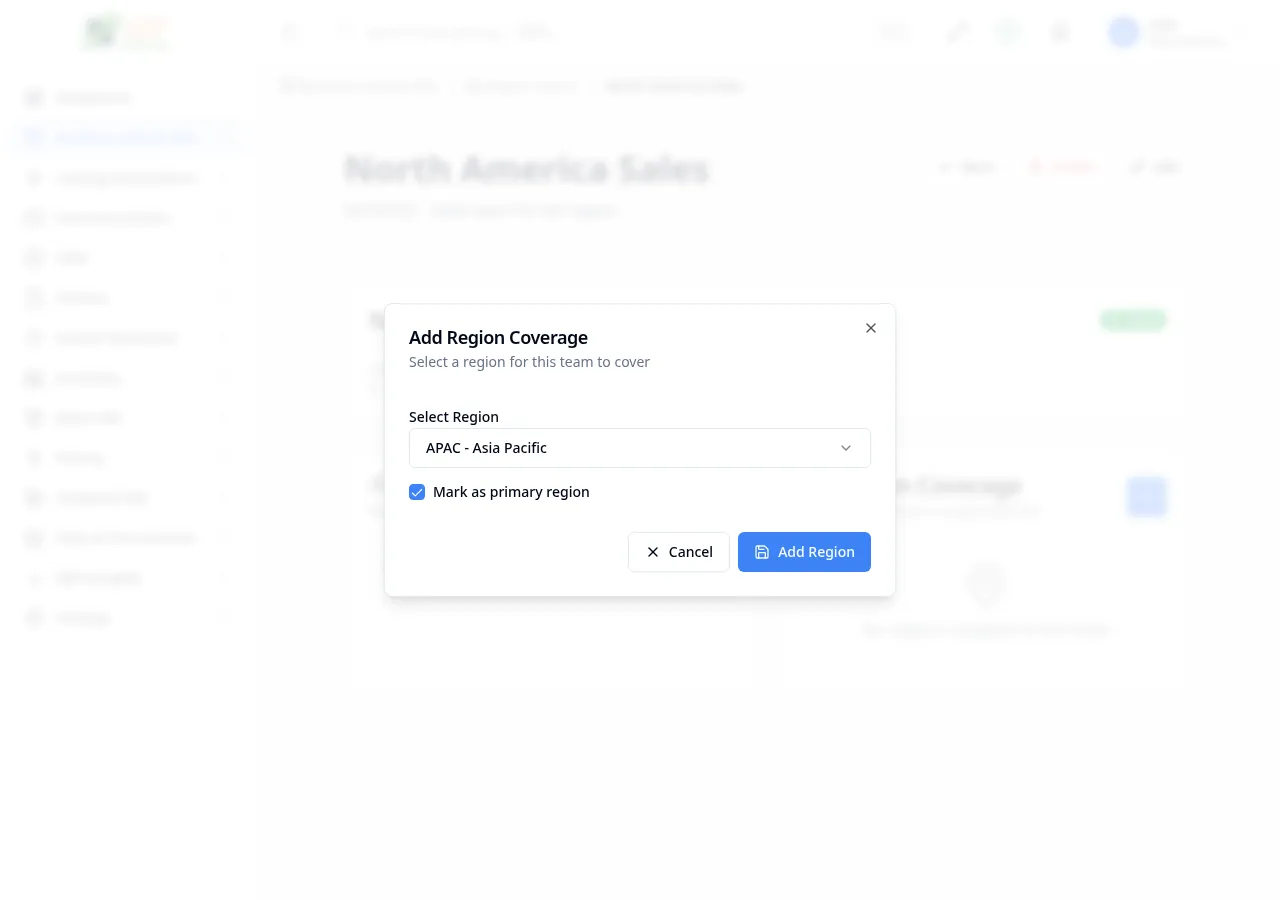
Task: Click the back arrow icon near the page title
Action: pyautogui.click(x=946, y=167)
